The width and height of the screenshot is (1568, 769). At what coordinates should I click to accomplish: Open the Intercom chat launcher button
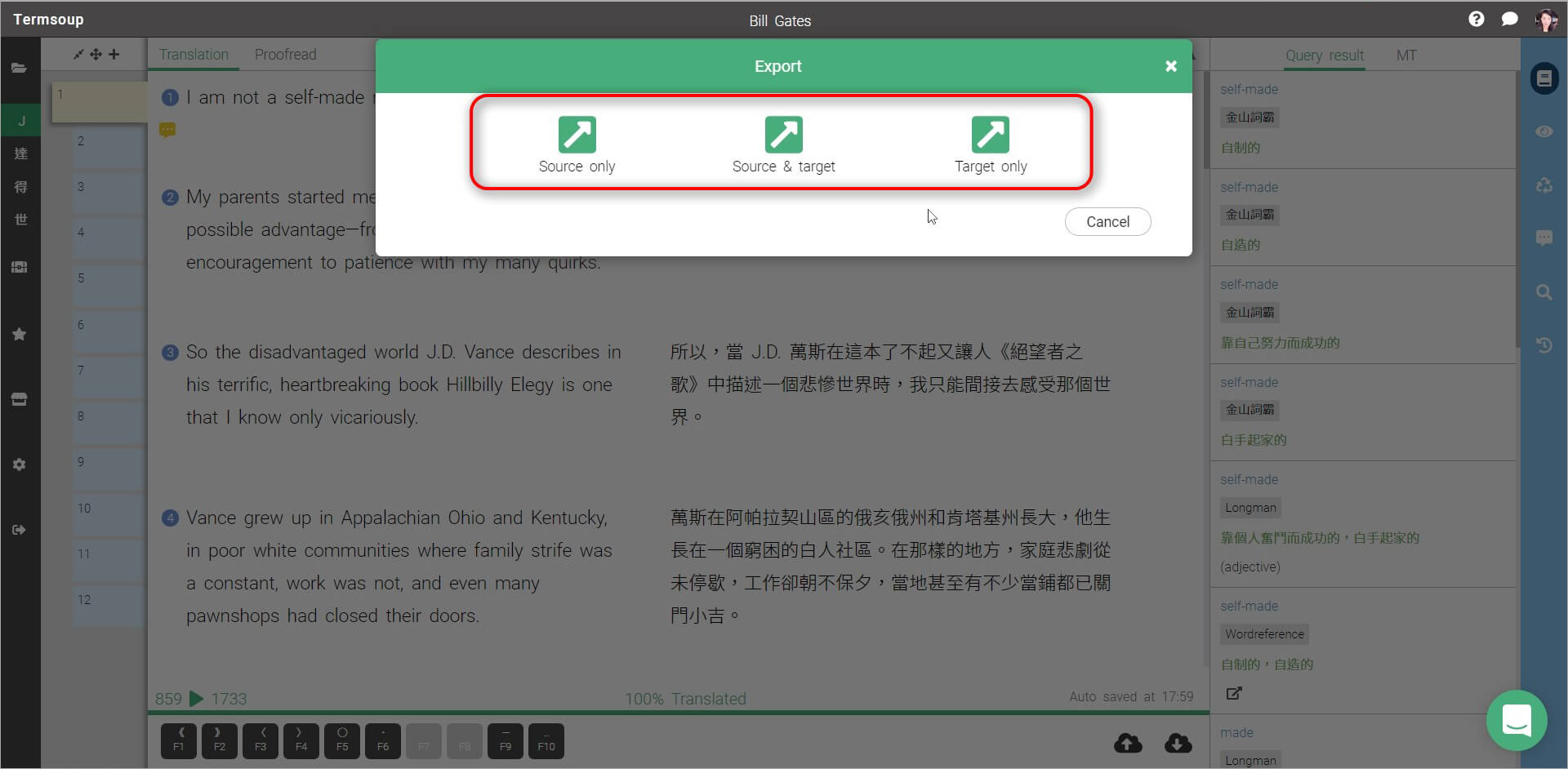(x=1517, y=721)
